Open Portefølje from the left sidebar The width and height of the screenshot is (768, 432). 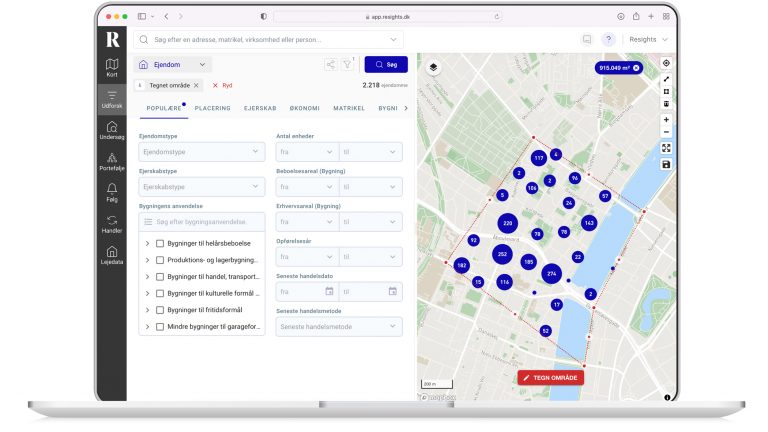pos(112,161)
